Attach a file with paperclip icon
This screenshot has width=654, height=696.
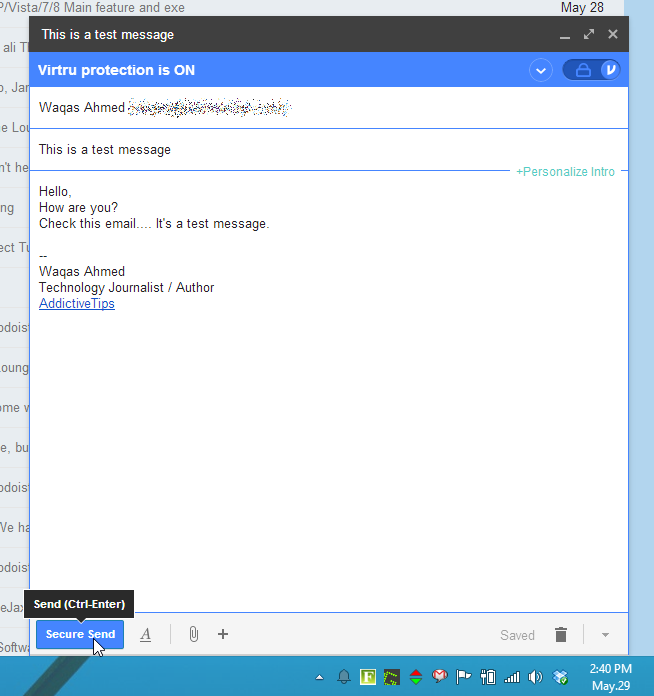coord(194,634)
